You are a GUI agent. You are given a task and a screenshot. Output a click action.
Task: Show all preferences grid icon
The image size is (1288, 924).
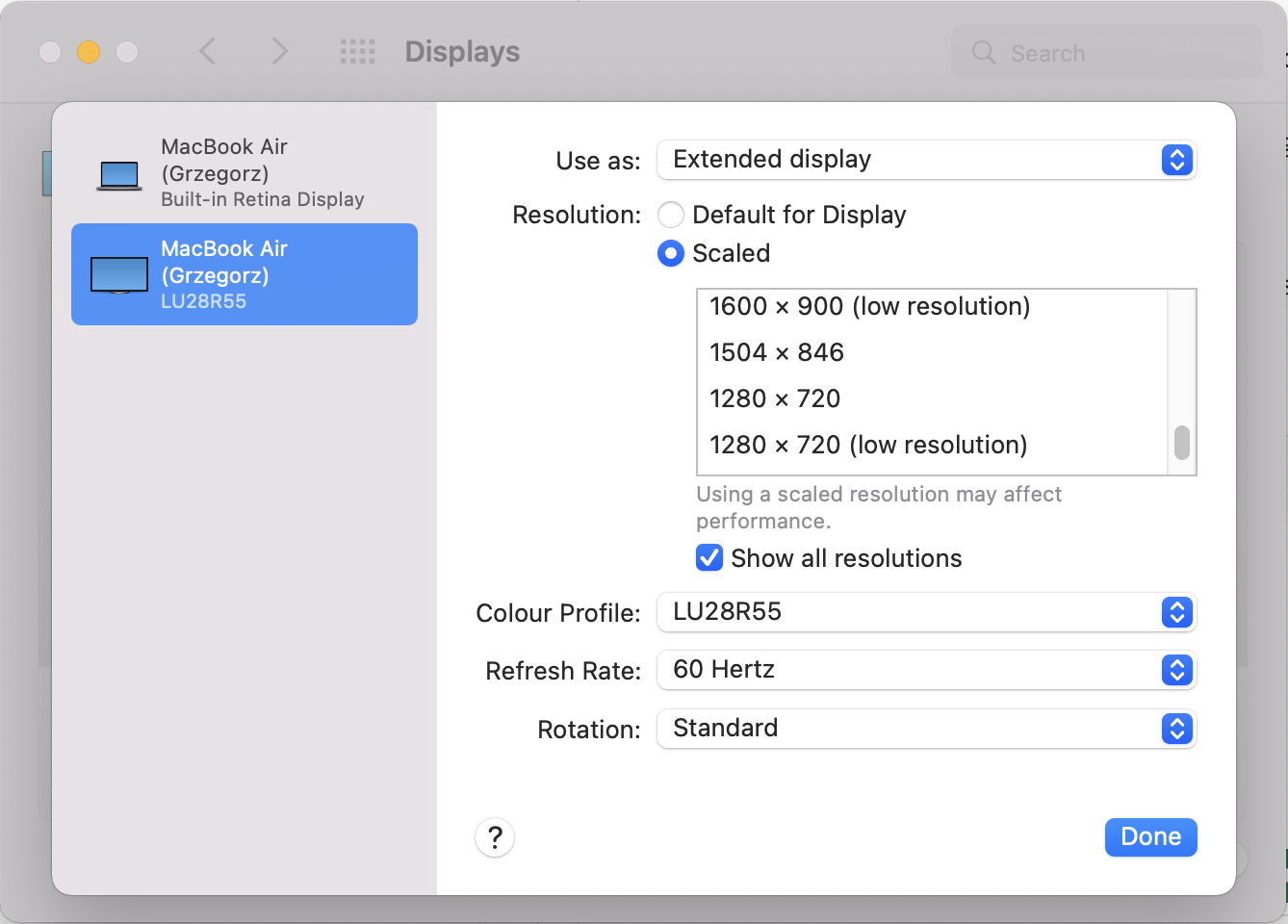(x=358, y=52)
